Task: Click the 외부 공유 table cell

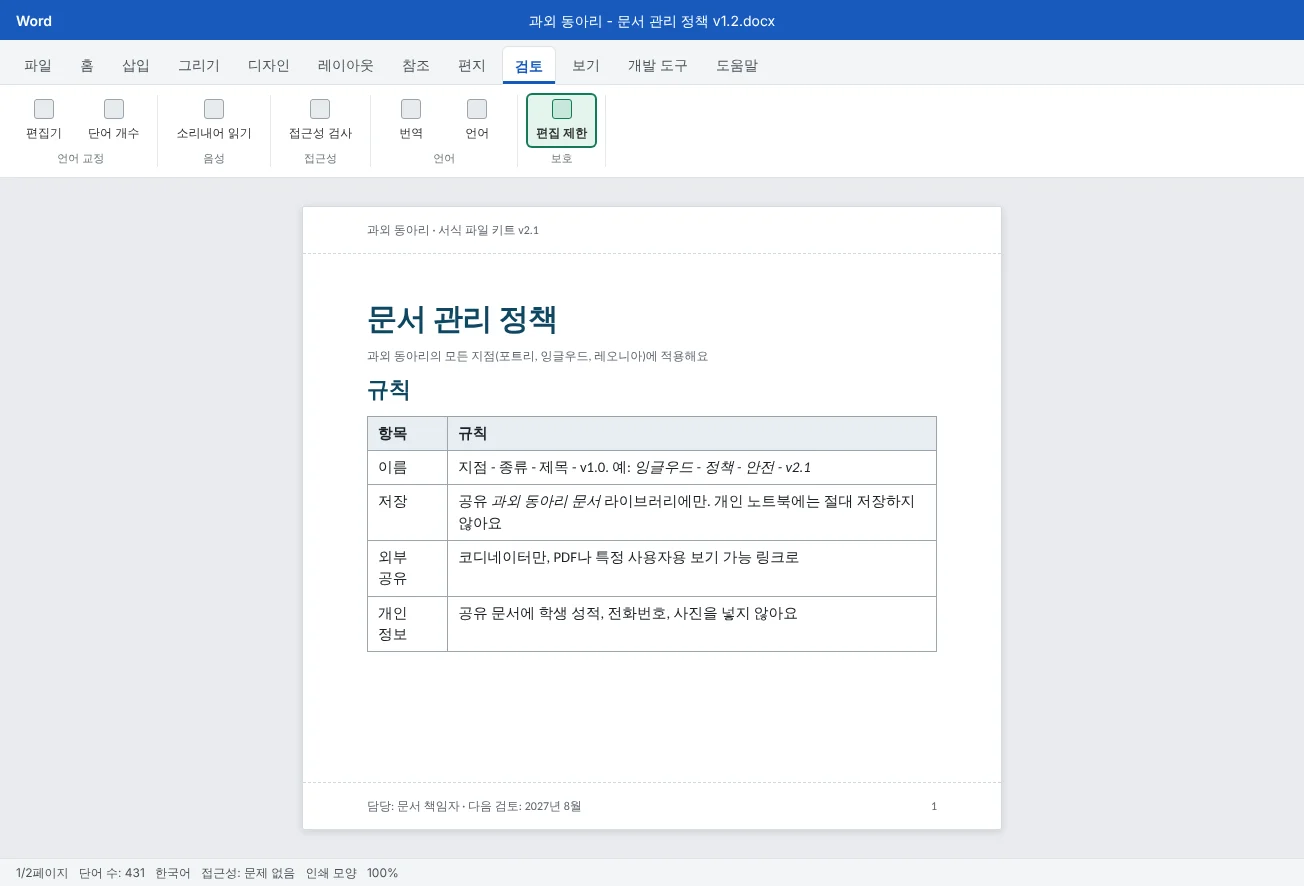Action: (x=407, y=569)
